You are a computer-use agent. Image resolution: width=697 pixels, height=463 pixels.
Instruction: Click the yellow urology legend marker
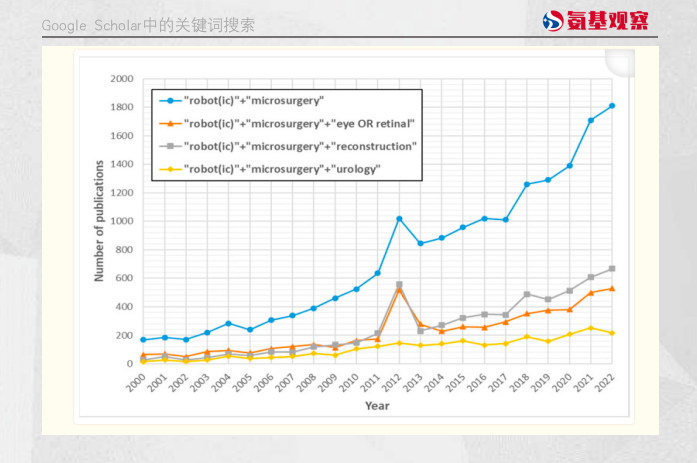[170, 169]
